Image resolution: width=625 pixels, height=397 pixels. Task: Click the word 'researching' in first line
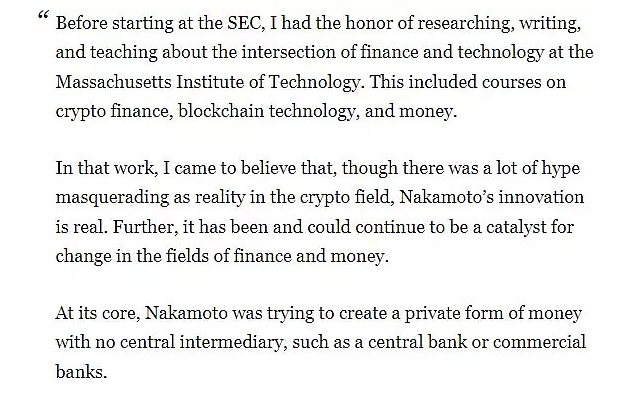pyautogui.click(x=464, y=24)
